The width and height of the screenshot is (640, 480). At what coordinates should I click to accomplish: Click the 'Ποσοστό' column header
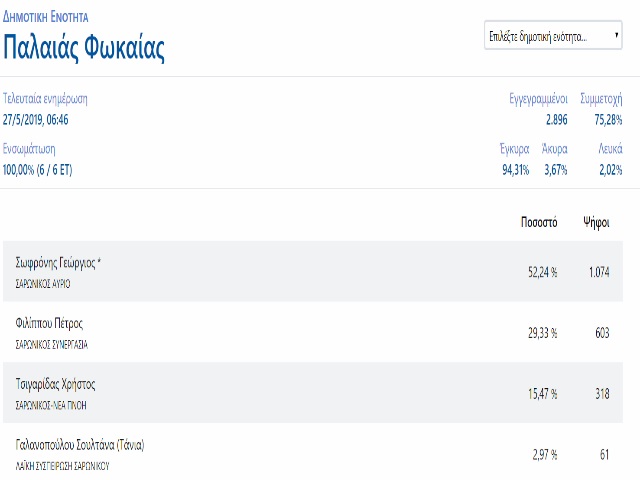(539, 222)
